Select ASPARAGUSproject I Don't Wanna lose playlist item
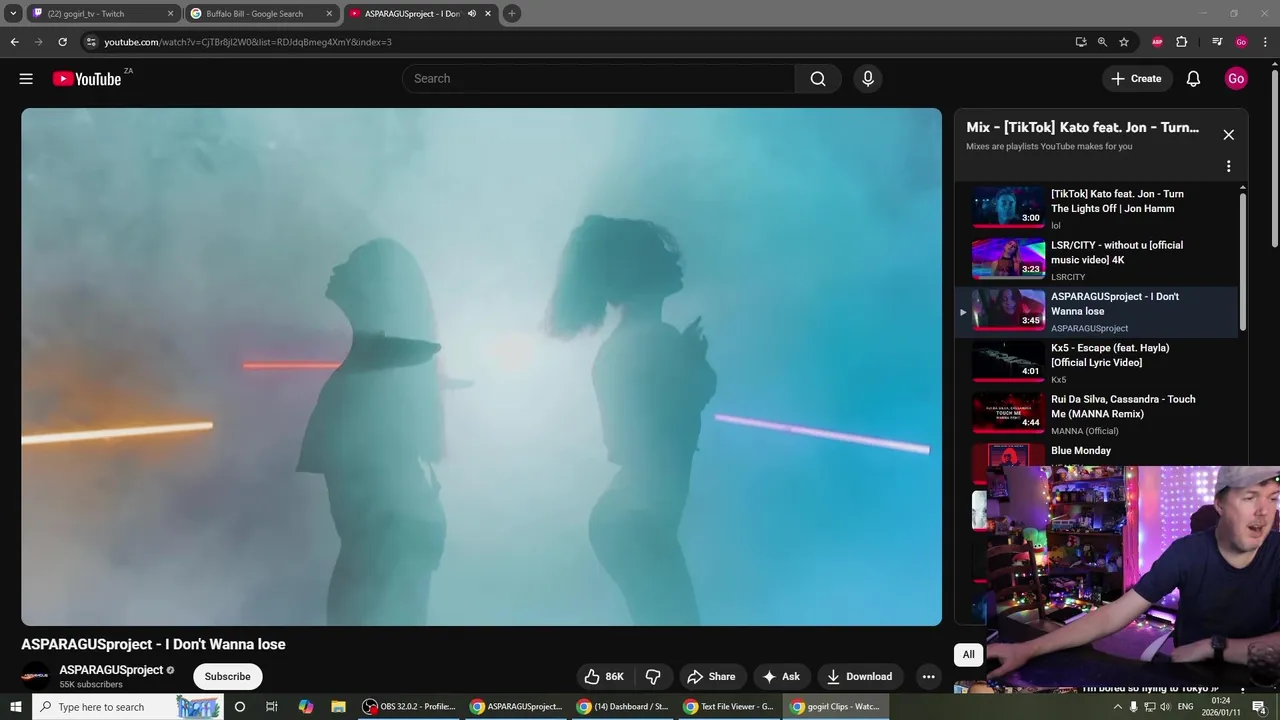Image resolution: width=1280 pixels, height=720 pixels. coord(1096,312)
